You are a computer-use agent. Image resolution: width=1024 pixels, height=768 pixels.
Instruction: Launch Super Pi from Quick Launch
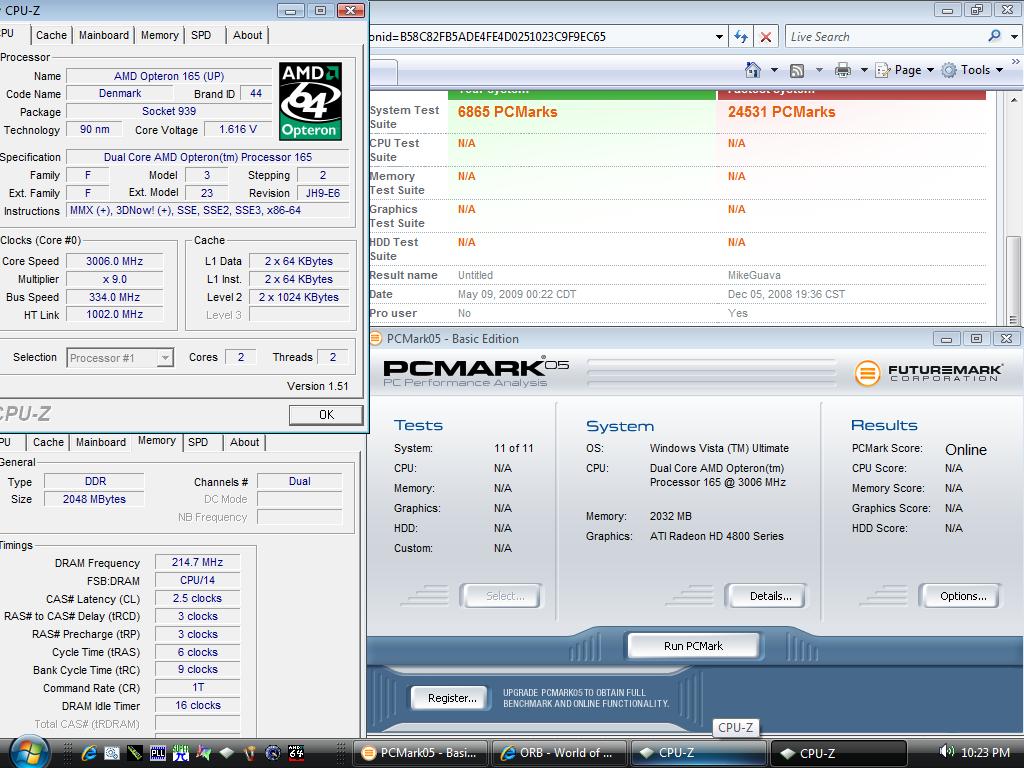pyautogui.click(x=180, y=753)
